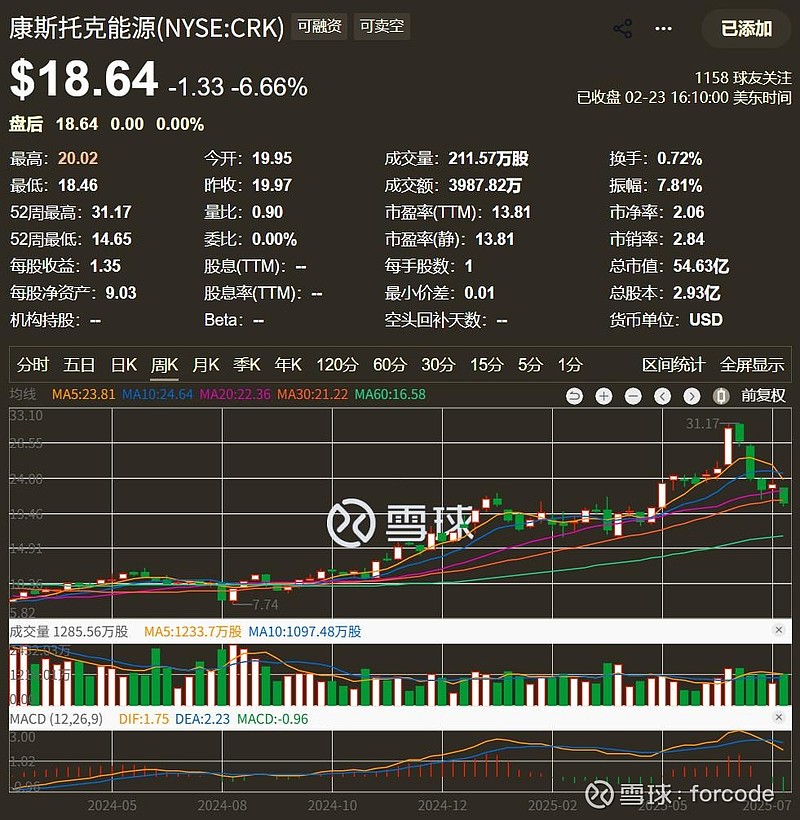Click the share icon next to stock title
The image size is (800, 820).
coord(622,28)
